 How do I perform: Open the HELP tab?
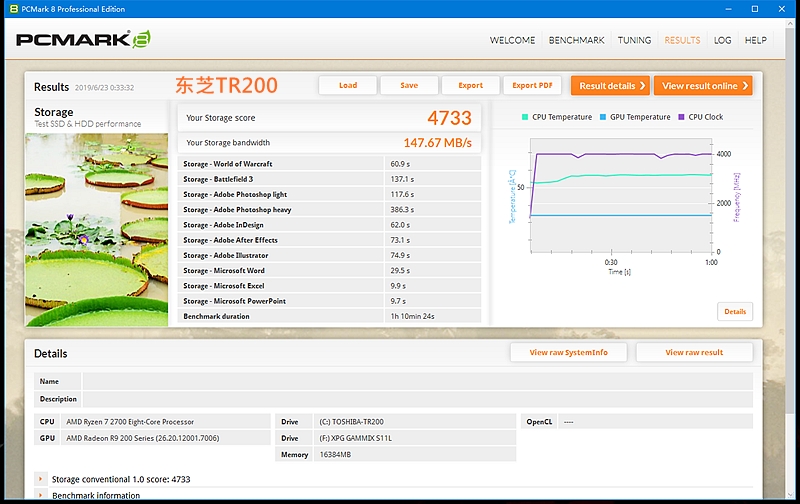[x=756, y=40]
